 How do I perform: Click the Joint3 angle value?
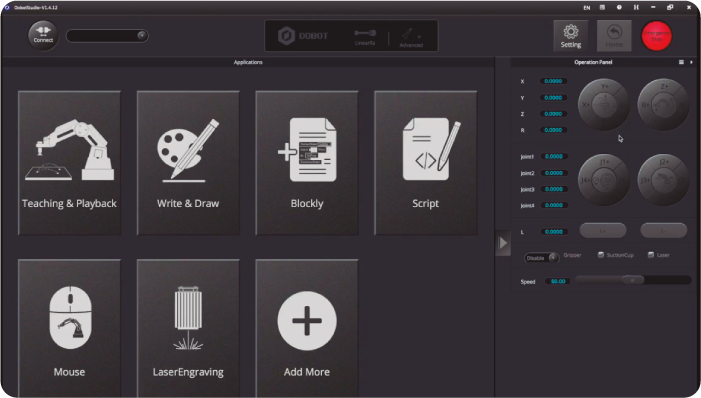point(554,189)
